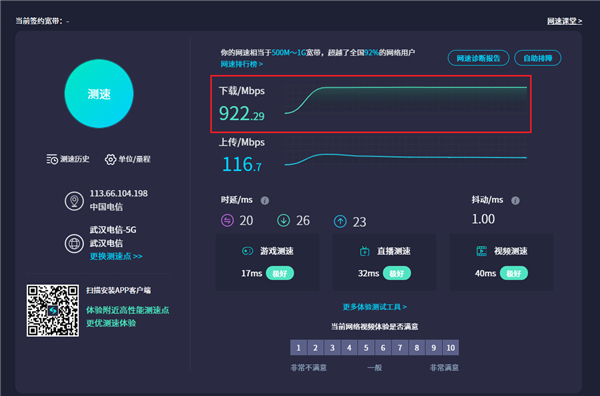Viewport: 600px width, 396px height.
Task: Select the 视频测速 film icon
Action: point(481,251)
